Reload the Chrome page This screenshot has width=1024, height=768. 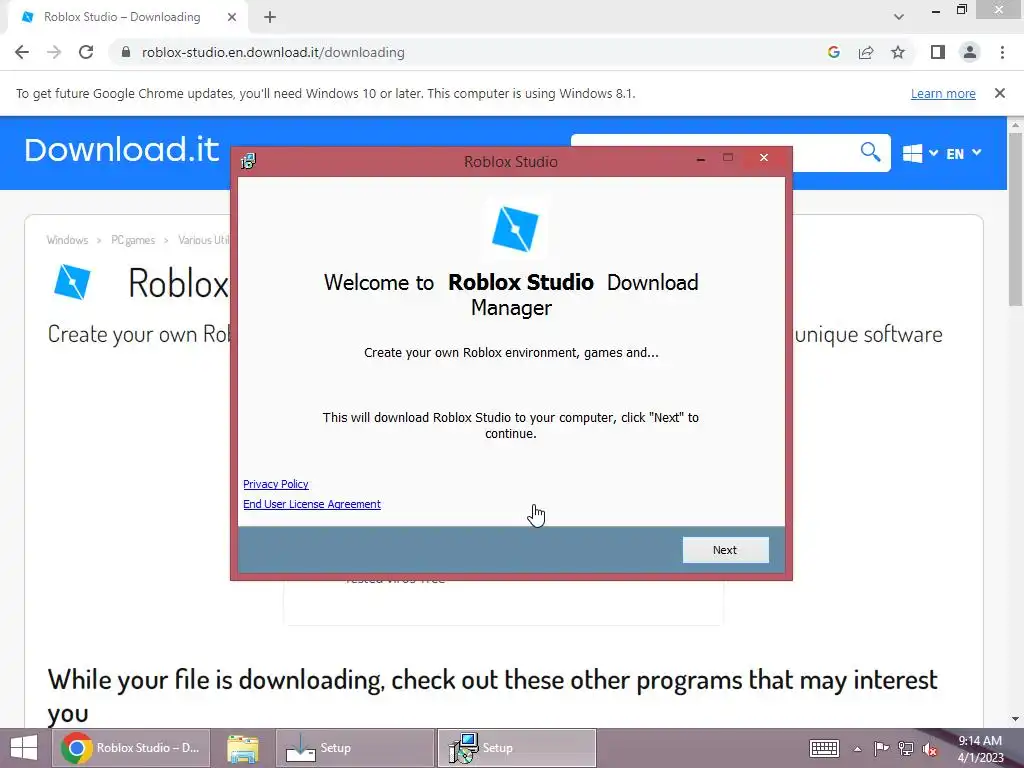pos(86,52)
